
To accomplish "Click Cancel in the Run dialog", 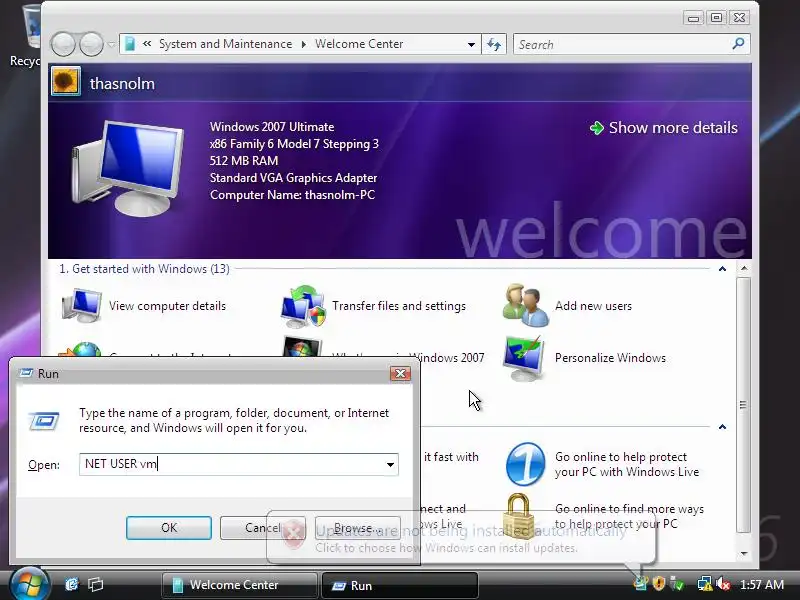I will (263, 528).
